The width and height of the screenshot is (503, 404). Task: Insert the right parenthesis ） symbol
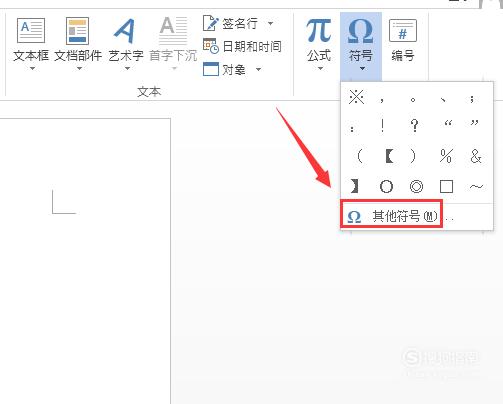point(413,156)
